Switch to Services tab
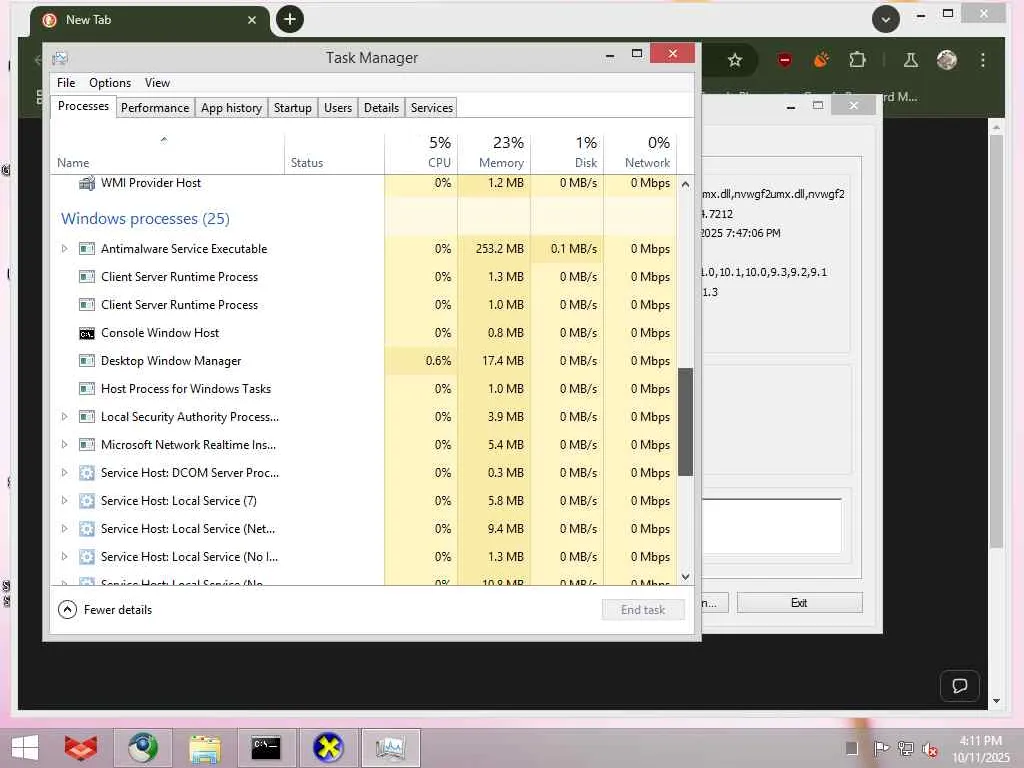The image size is (1024, 768). pyautogui.click(x=432, y=108)
